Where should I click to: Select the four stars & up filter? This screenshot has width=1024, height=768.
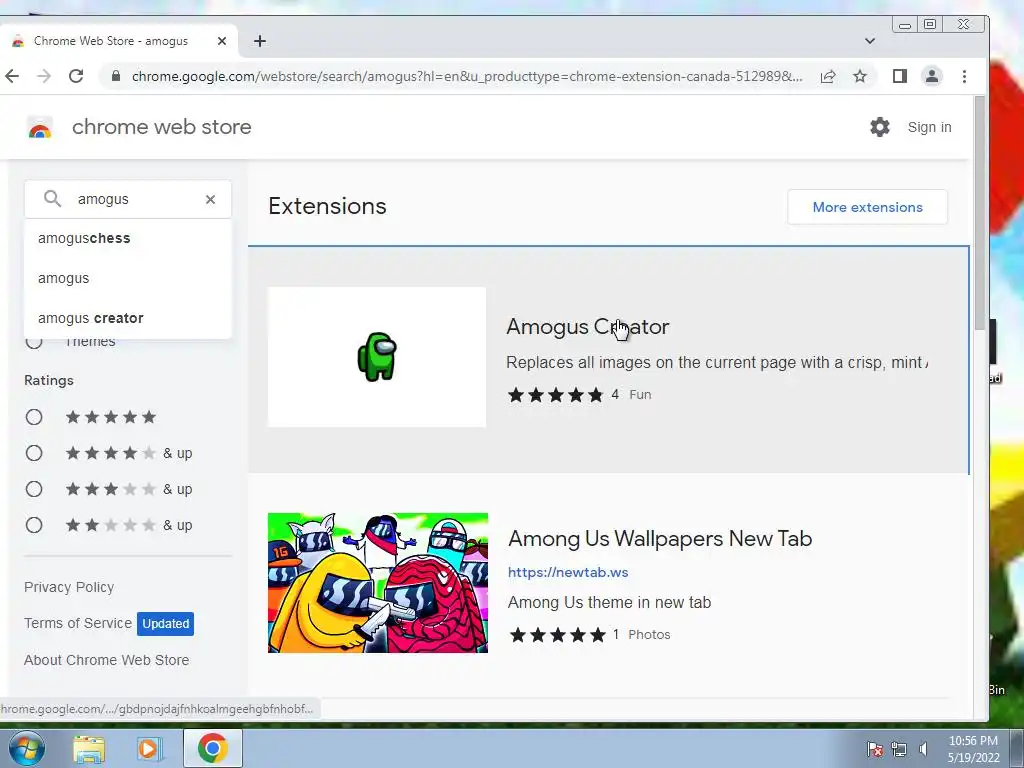[x=34, y=453]
